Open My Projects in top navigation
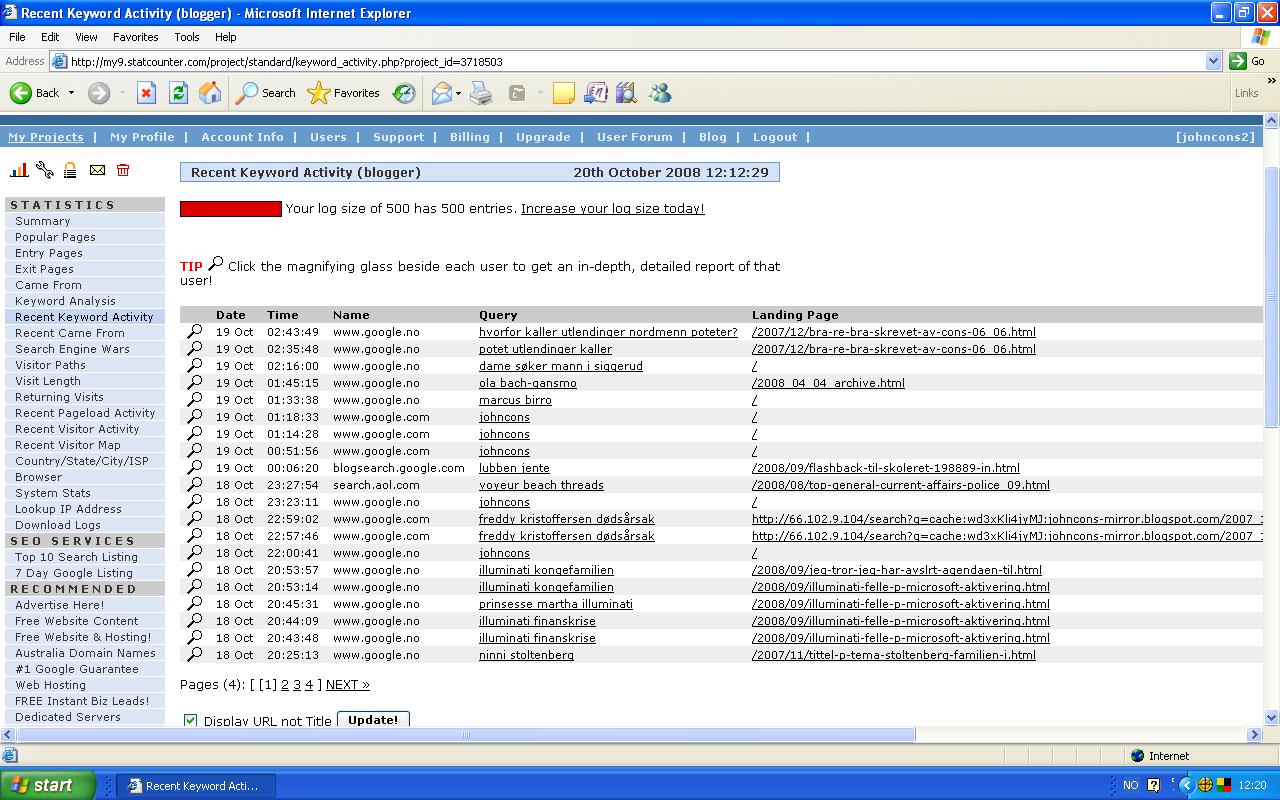The width and height of the screenshot is (1280, 800). pyautogui.click(x=46, y=137)
